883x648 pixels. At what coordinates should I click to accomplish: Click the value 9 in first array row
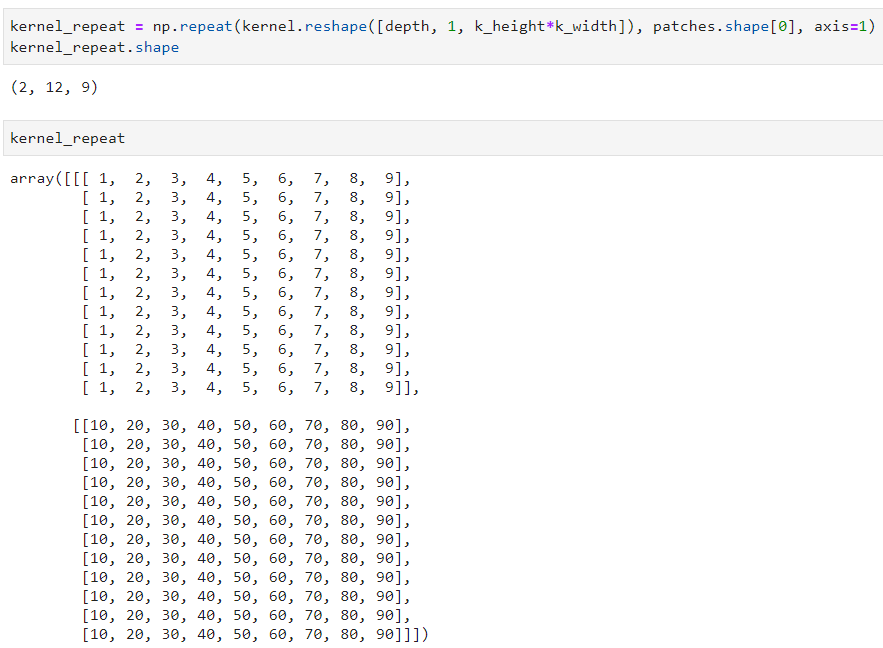[x=389, y=179]
